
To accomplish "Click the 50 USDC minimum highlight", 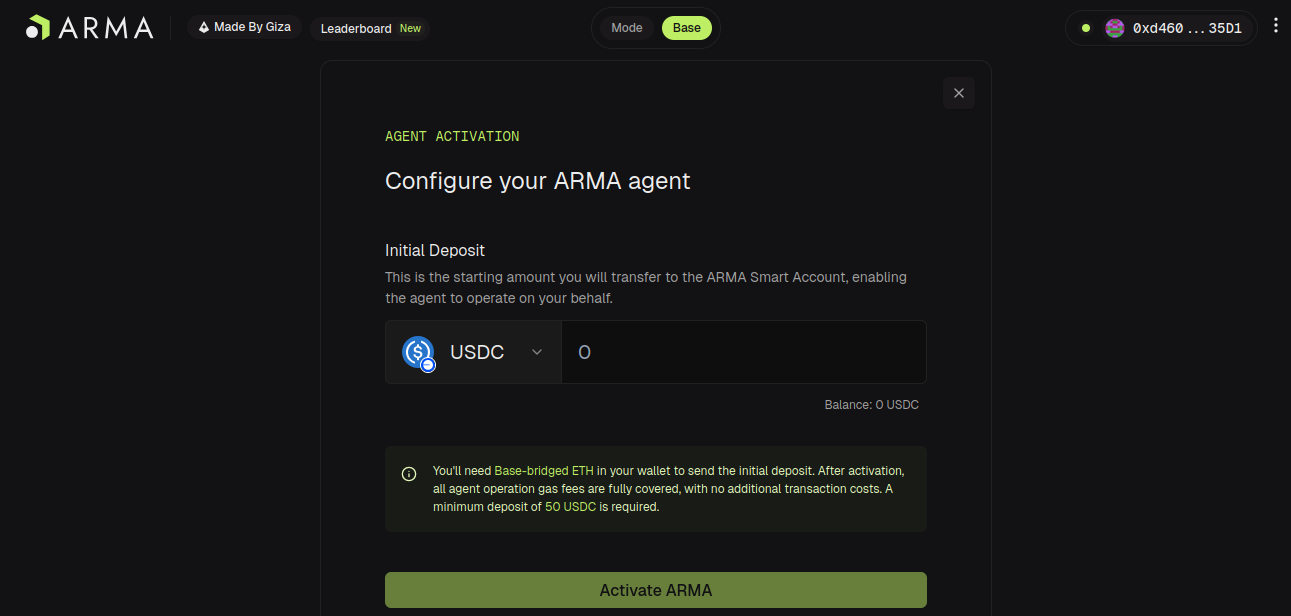I will (x=570, y=507).
